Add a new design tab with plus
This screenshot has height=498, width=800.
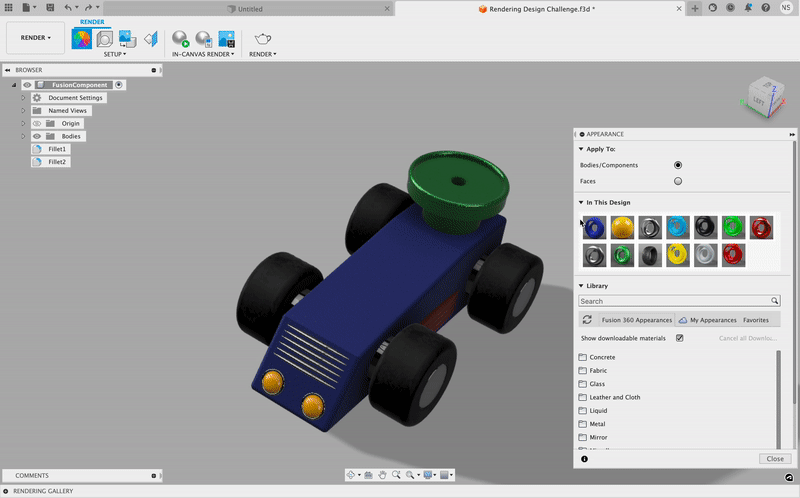point(695,8)
